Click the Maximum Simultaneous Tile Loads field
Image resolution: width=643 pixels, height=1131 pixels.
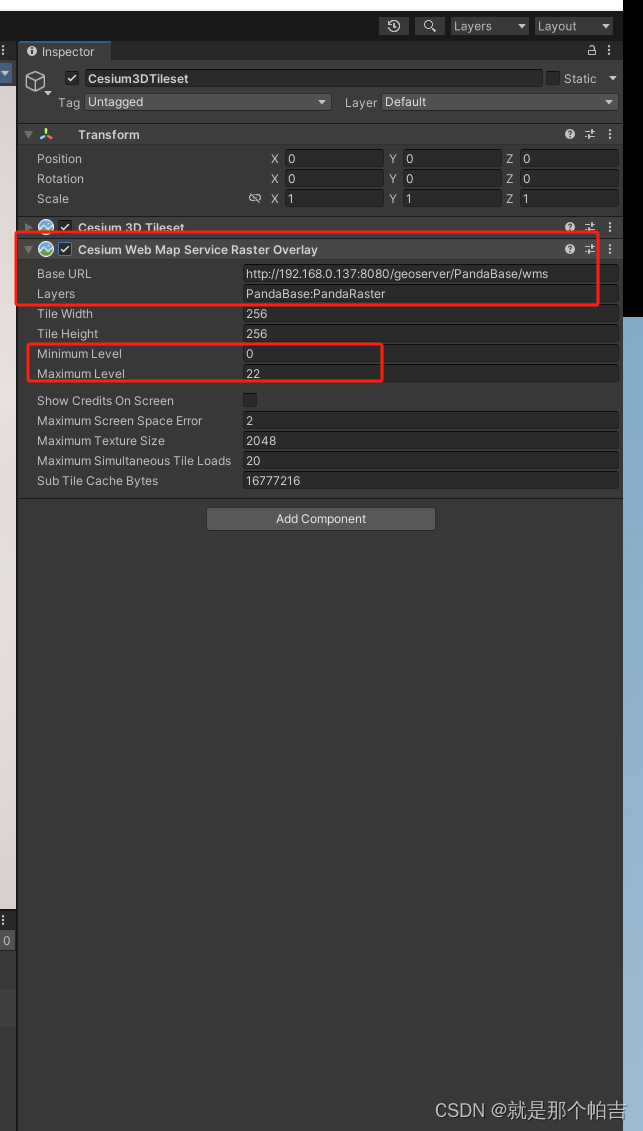click(431, 461)
